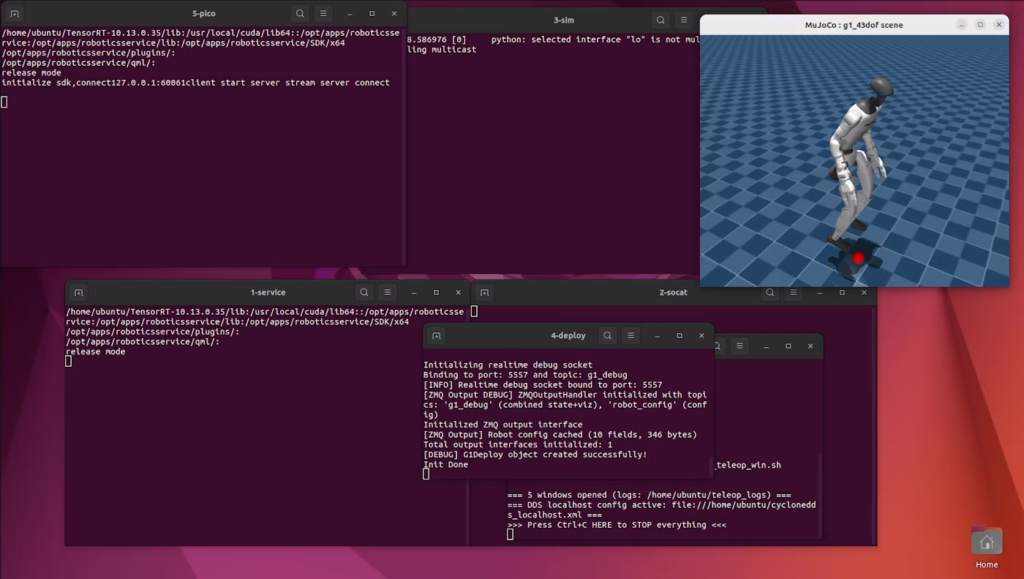Open a new tab in the 4-deploy terminal

[x=436, y=336]
